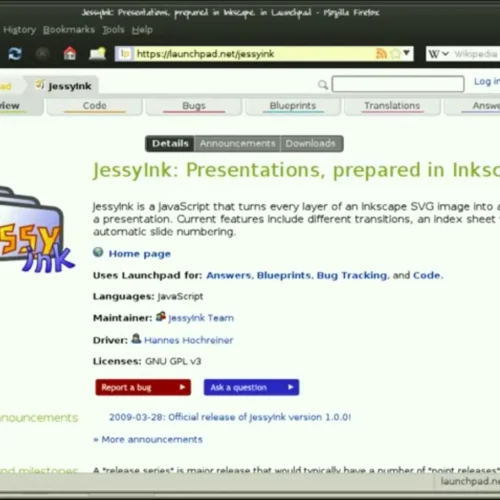Click the Launchpad search magnifier icon
500x500 pixels.
tap(323, 85)
